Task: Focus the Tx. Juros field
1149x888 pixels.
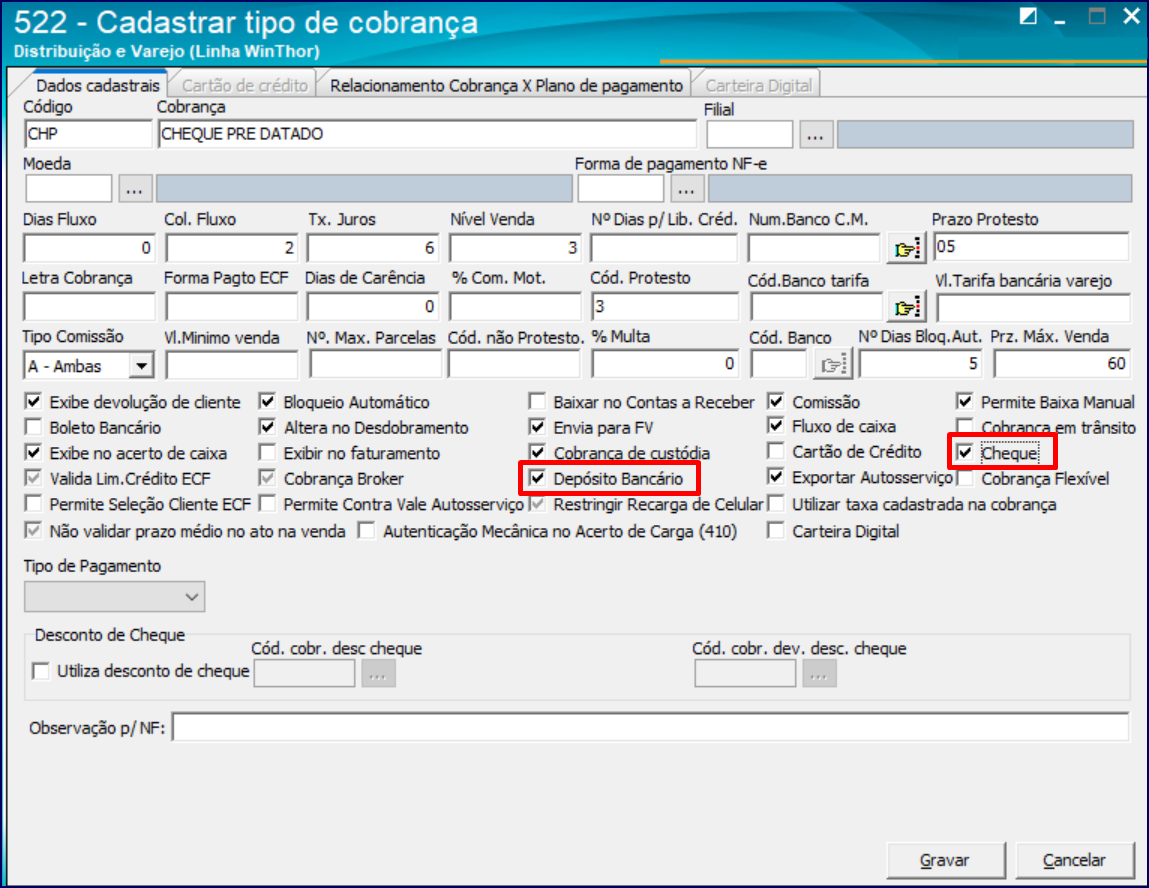Action: click(372, 248)
